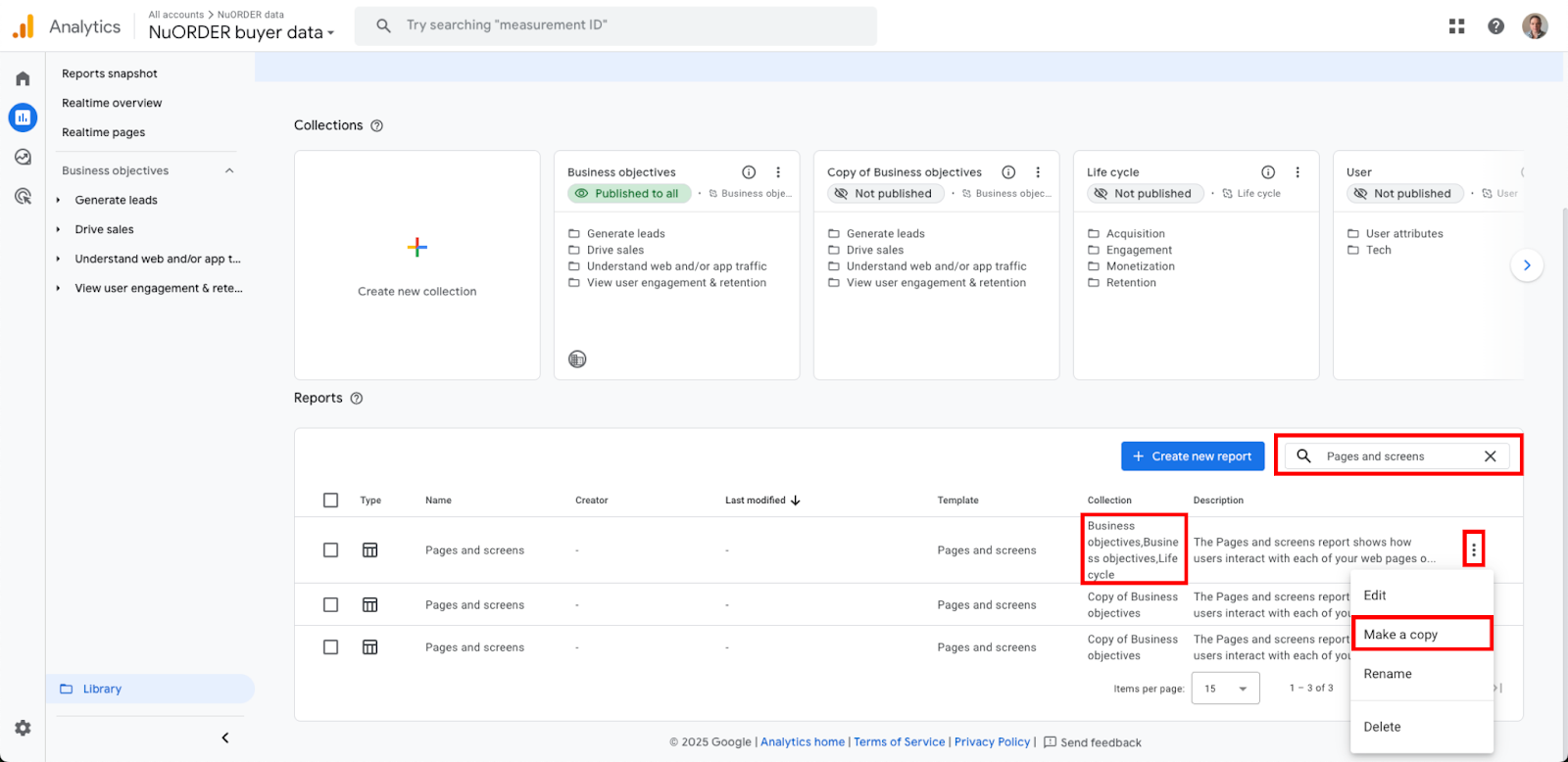Open the Help question mark icon
1568x762 pixels.
pos(1495,26)
